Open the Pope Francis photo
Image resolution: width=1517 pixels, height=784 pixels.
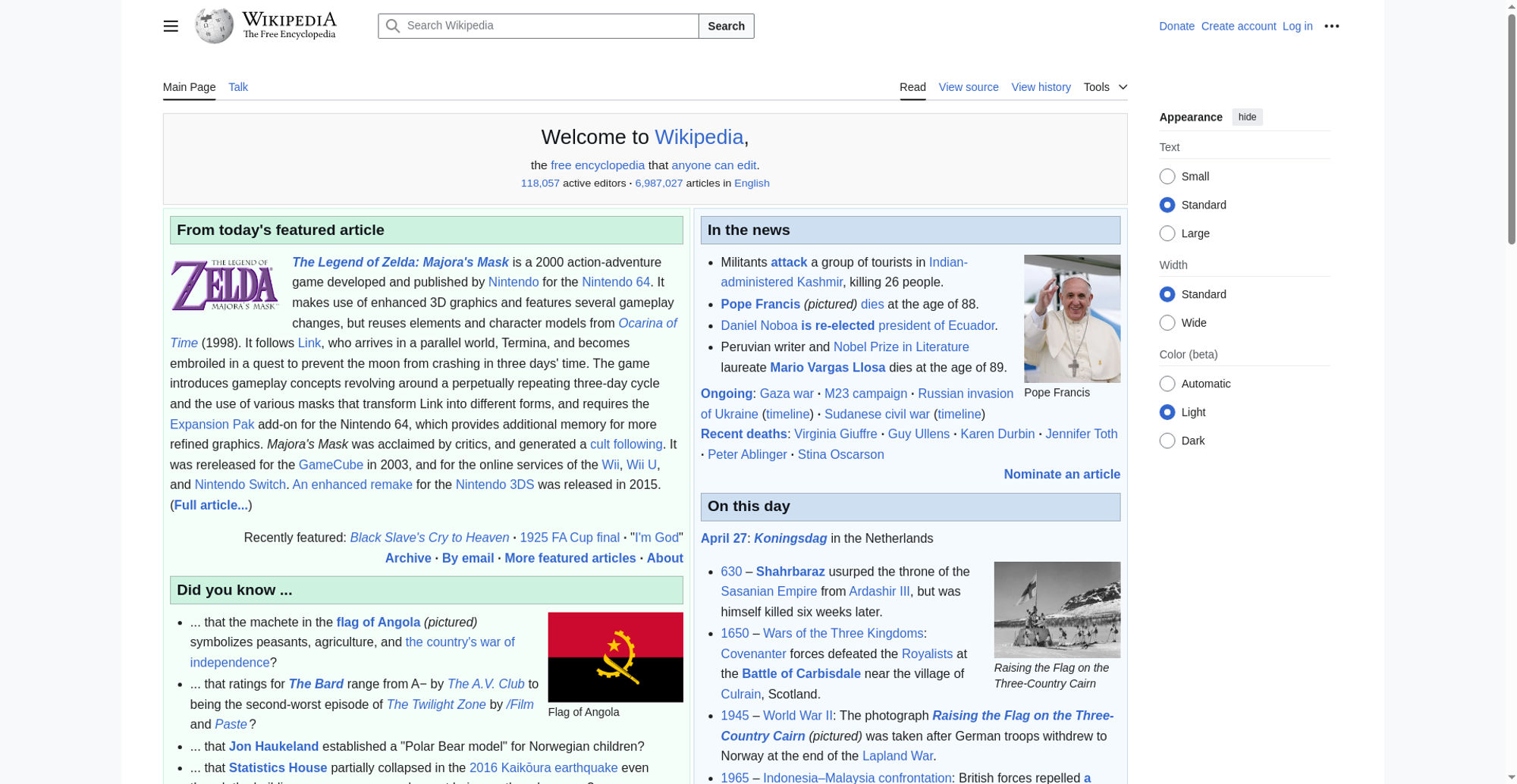click(x=1072, y=318)
